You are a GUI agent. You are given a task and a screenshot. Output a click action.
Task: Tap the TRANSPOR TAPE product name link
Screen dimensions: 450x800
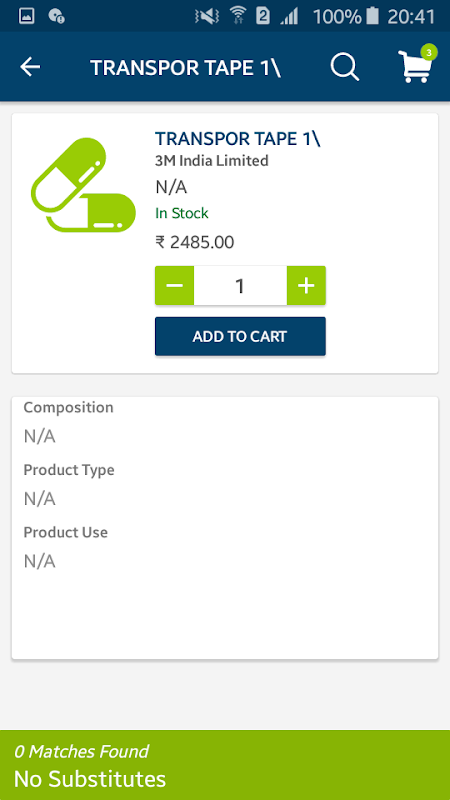click(238, 139)
